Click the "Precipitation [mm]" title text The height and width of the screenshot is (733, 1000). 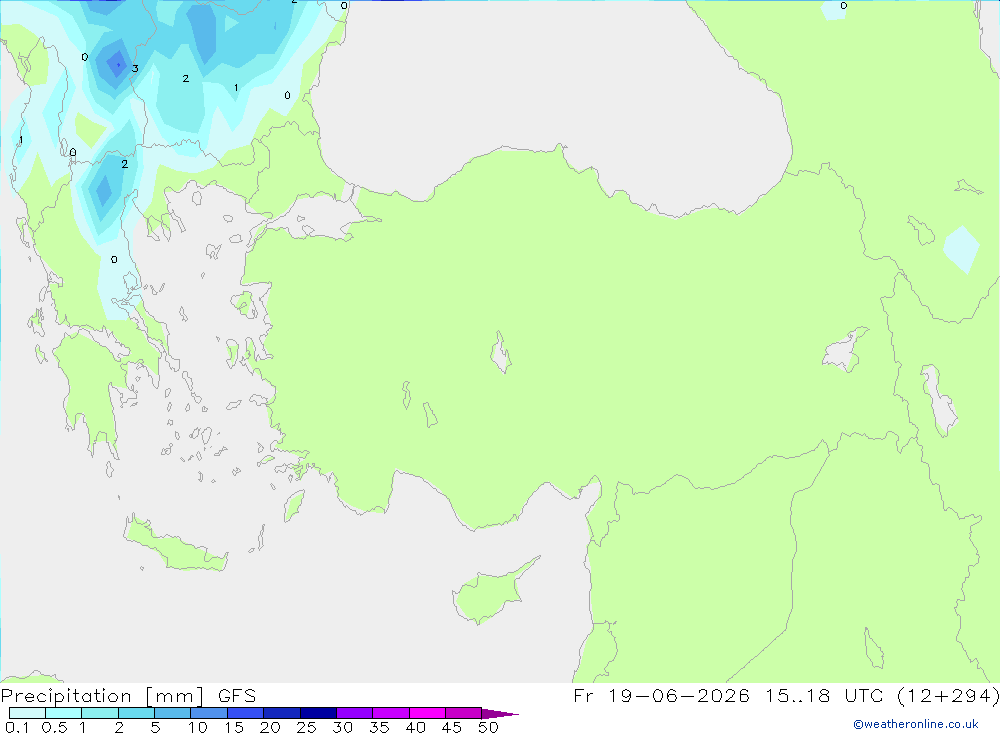pos(102,696)
